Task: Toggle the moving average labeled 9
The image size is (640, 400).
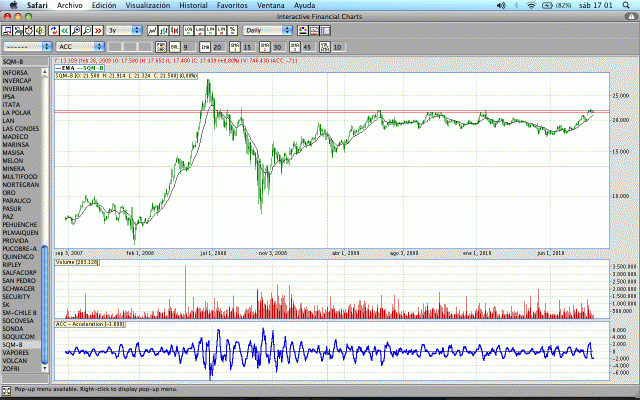Action: pos(185,47)
